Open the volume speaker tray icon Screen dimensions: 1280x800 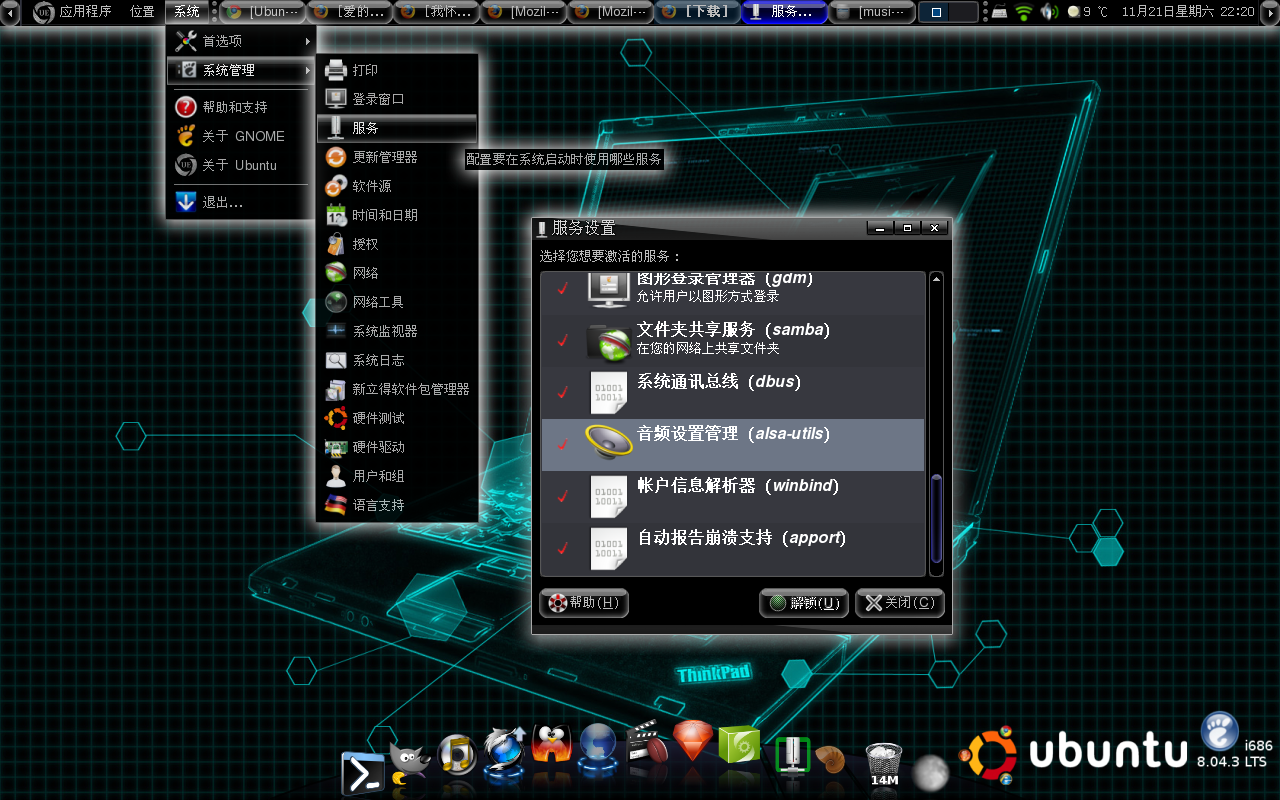point(1049,12)
